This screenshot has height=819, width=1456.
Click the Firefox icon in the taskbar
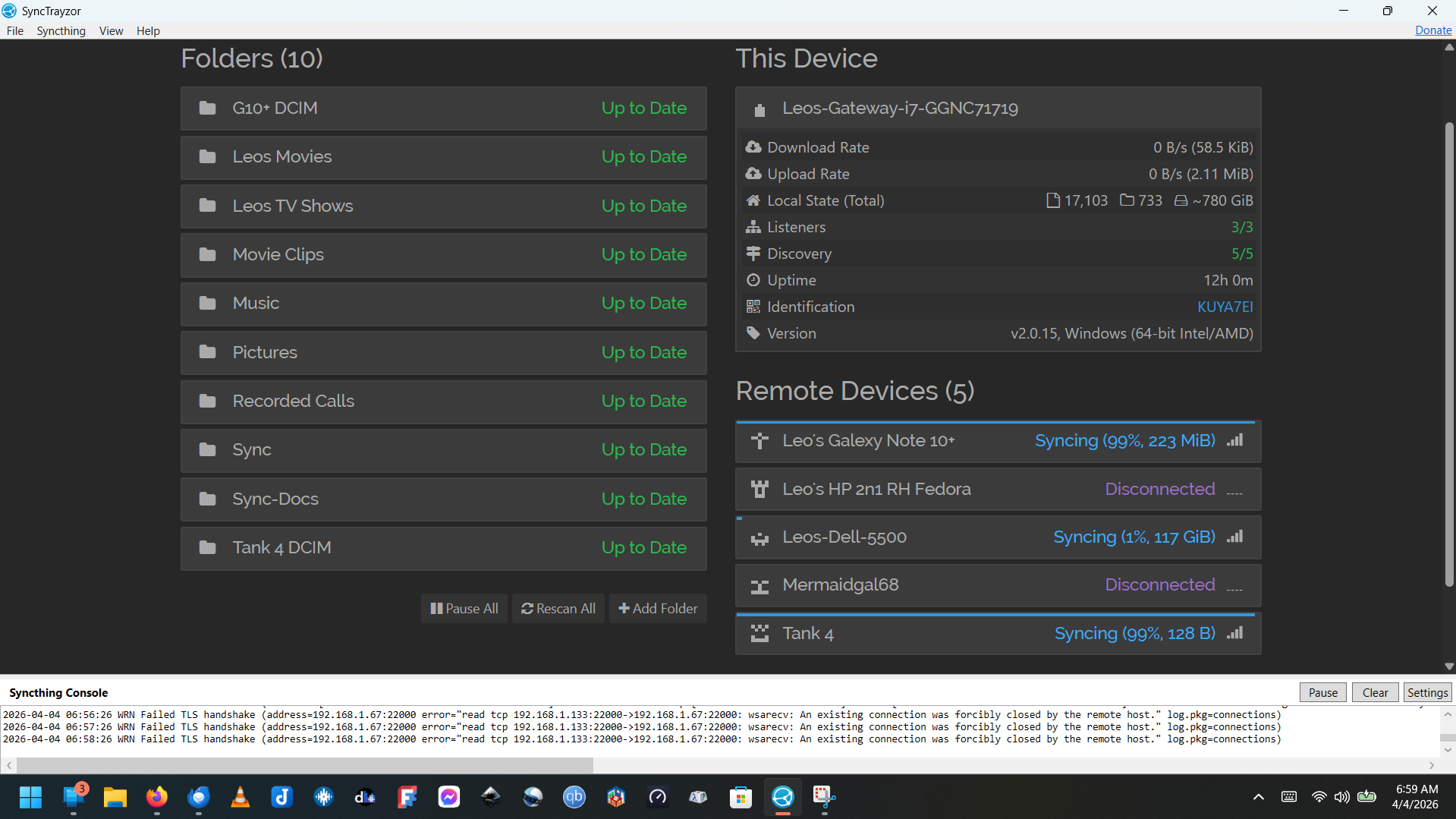[157, 797]
